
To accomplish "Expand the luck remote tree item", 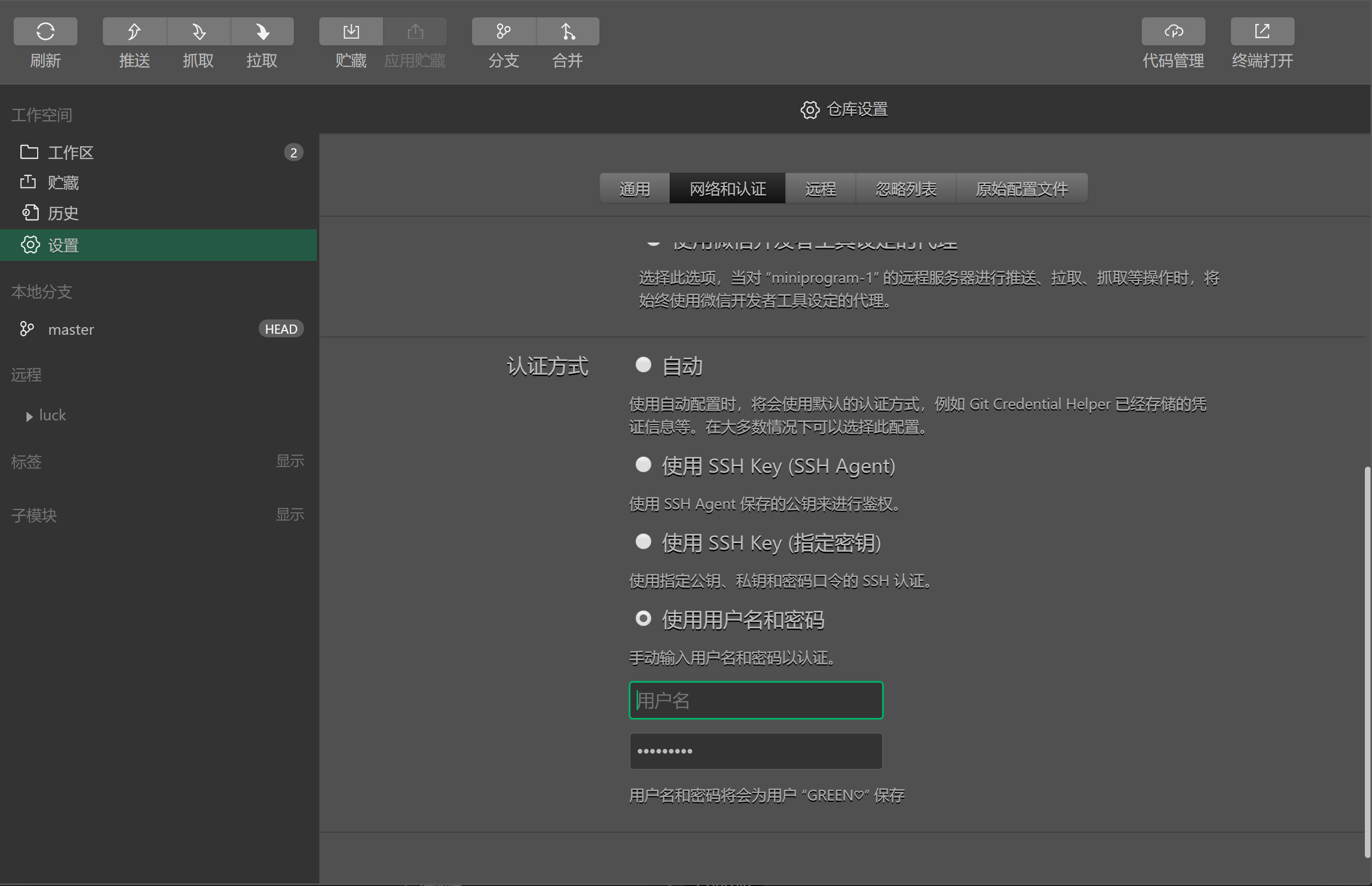I will pos(30,417).
